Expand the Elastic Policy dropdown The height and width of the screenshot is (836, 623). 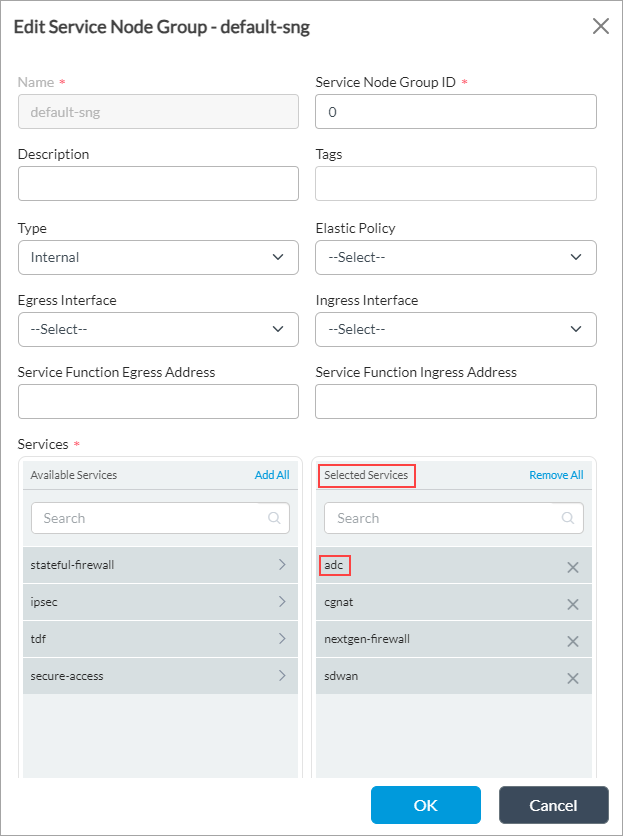pos(455,257)
